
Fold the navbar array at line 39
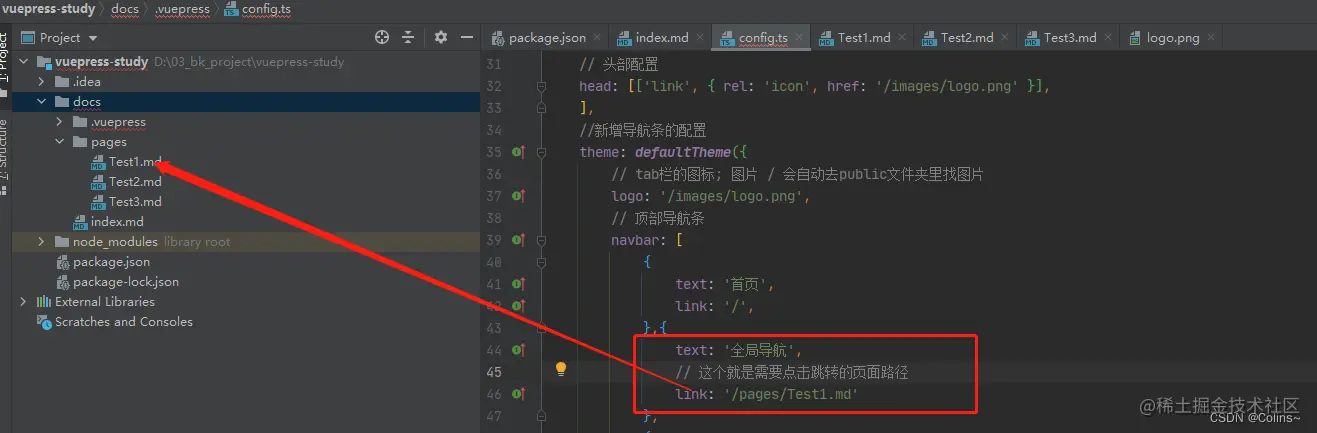point(541,240)
